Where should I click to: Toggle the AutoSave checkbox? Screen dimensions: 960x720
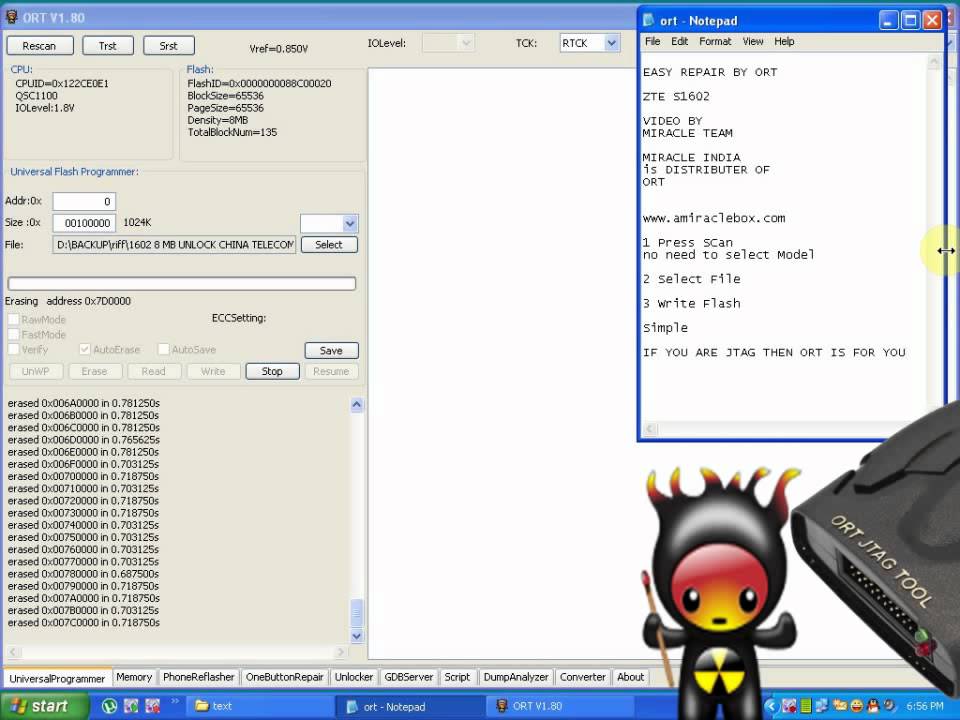click(163, 349)
